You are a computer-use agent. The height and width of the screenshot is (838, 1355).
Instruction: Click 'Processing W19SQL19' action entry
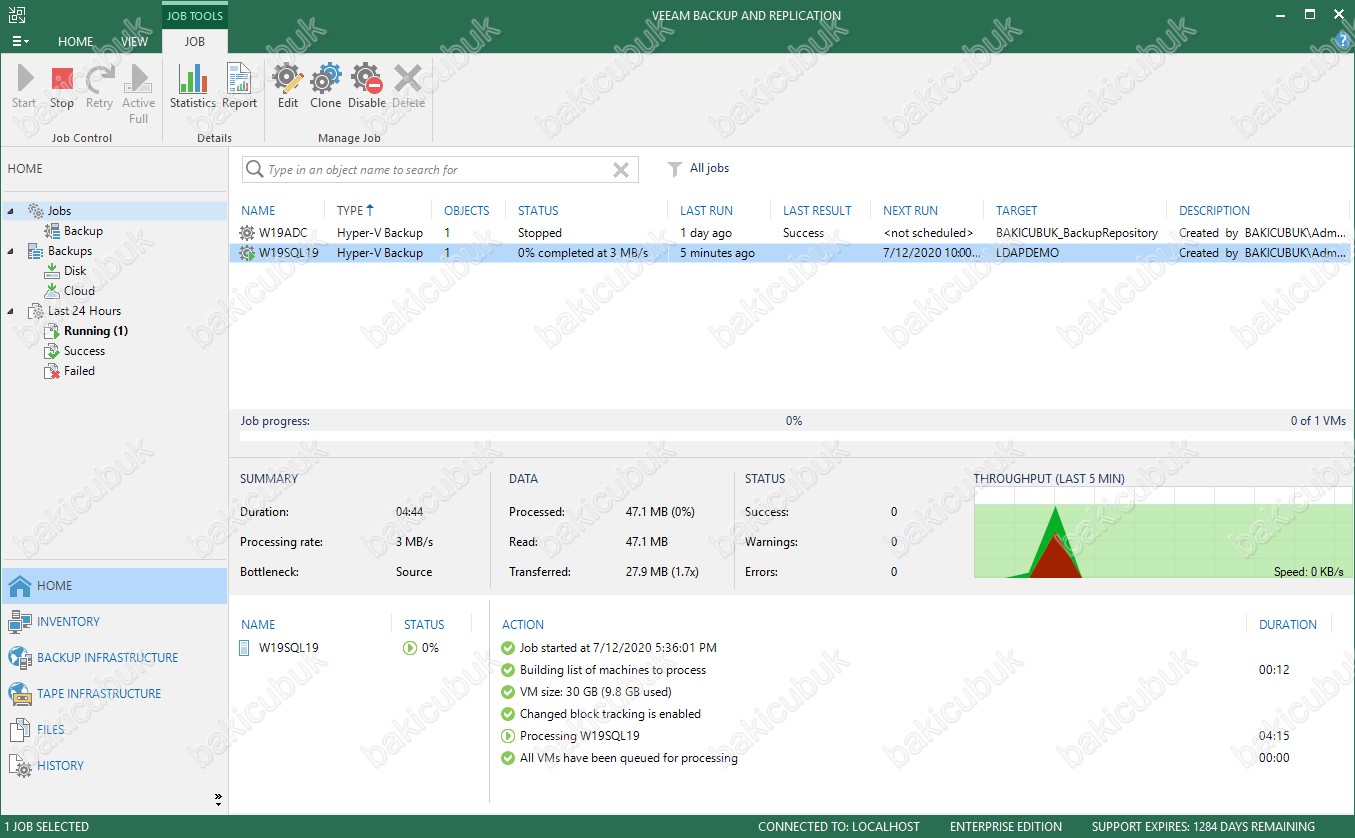(579, 736)
